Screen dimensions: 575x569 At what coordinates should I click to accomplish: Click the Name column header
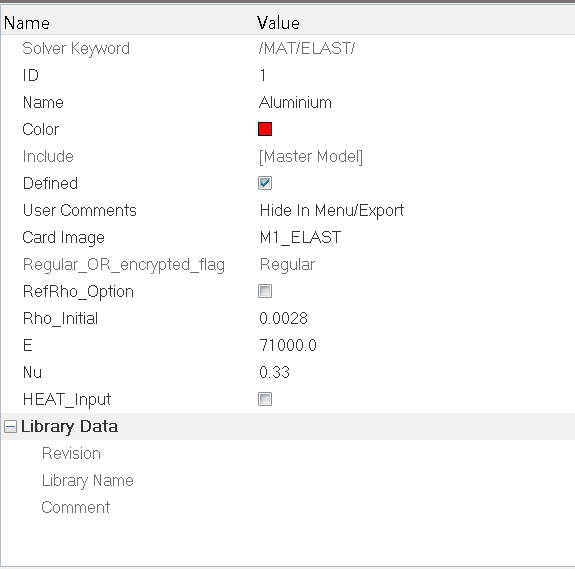pyautogui.click(x=27, y=23)
